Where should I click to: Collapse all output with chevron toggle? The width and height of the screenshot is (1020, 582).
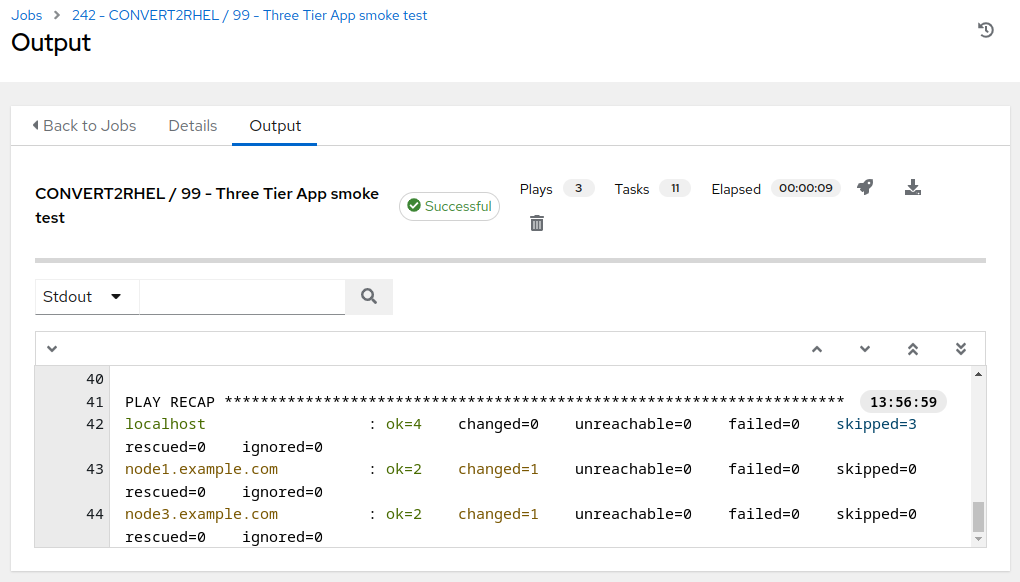[52, 349]
